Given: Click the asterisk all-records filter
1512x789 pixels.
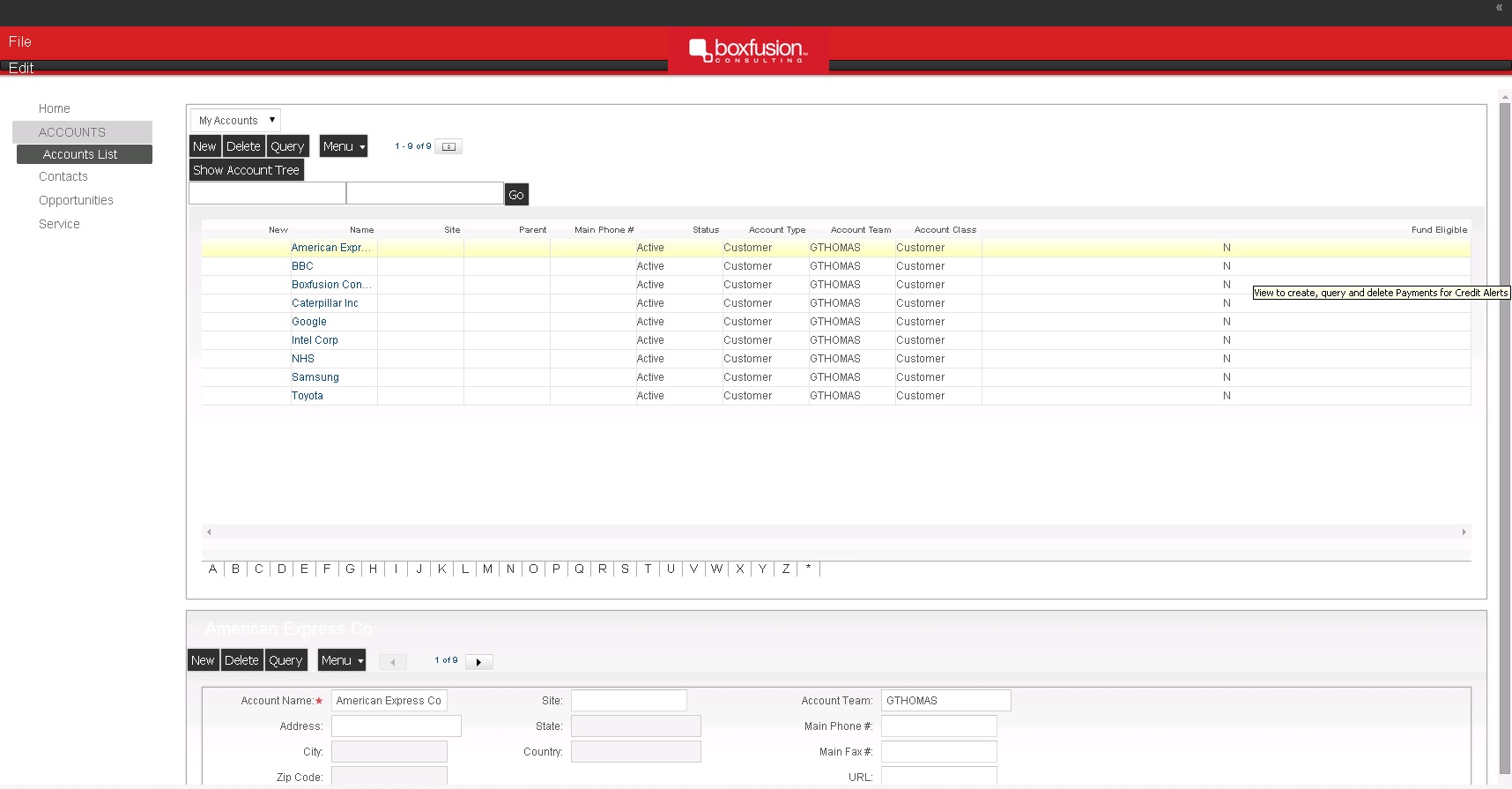Looking at the screenshot, I should [808, 569].
